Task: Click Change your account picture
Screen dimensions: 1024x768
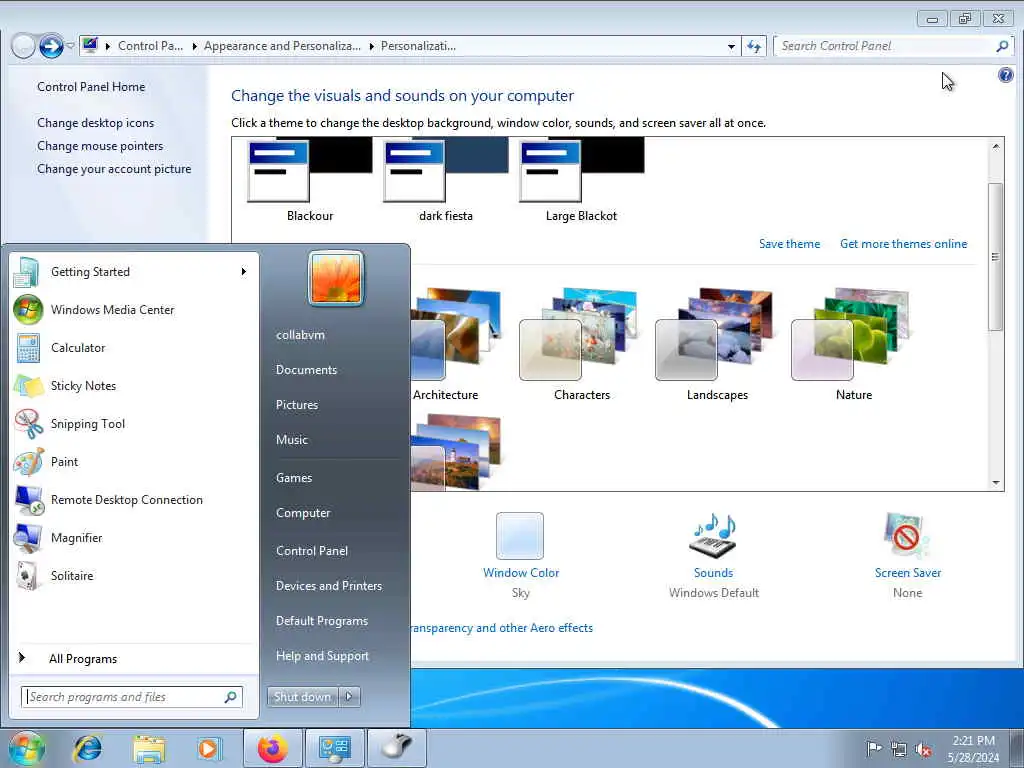Action: point(114,168)
